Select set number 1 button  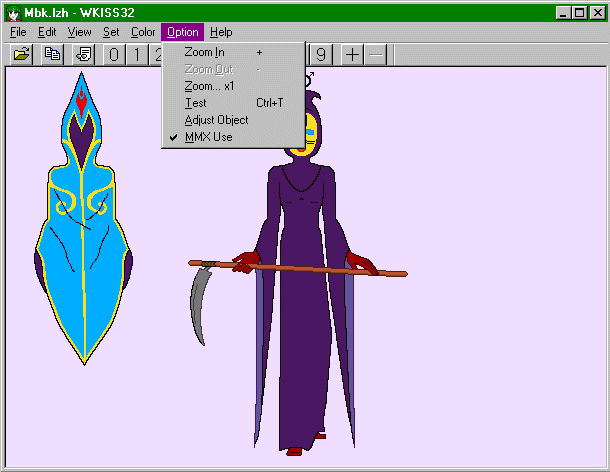click(136, 54)
